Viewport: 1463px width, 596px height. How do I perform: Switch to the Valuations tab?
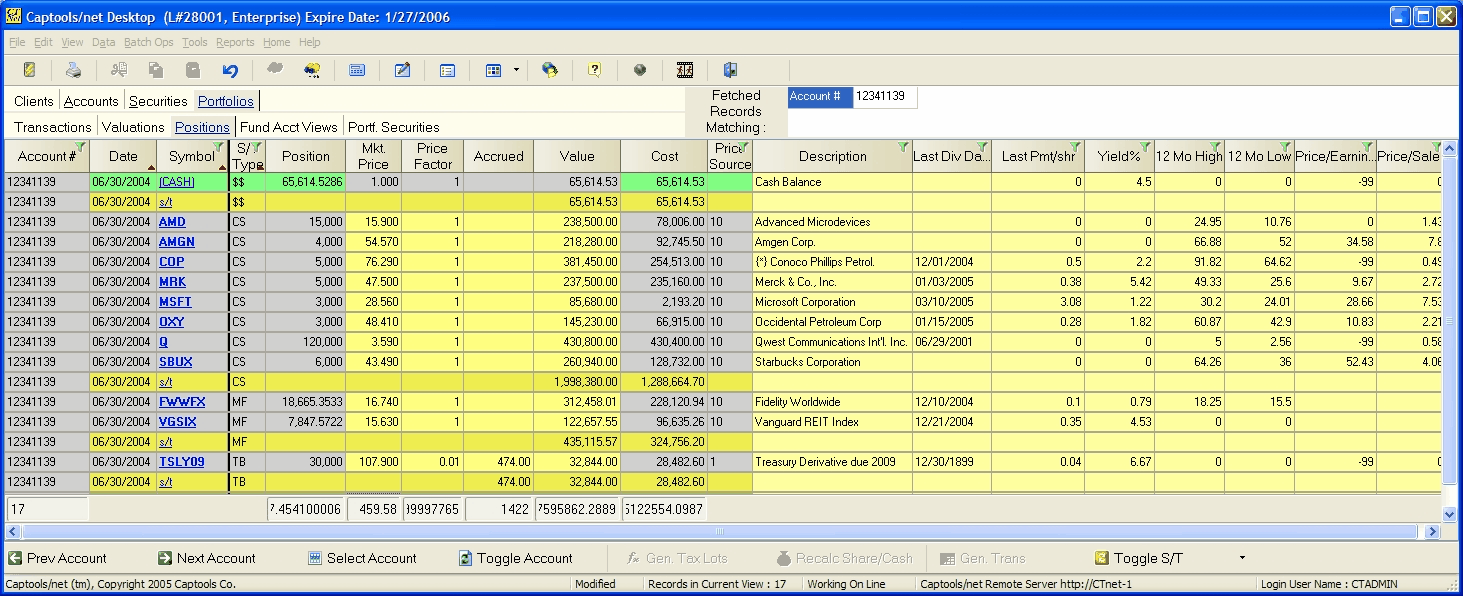click(133, 127)
